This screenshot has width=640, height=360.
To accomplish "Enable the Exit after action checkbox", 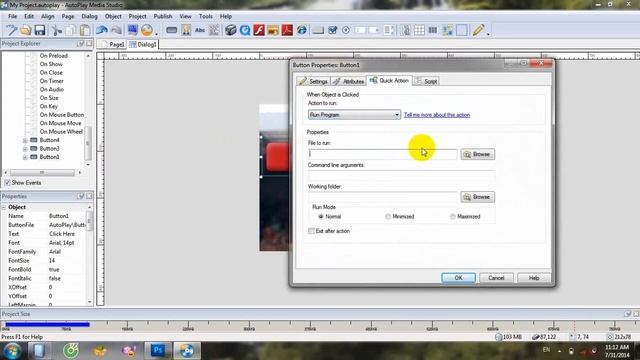I will [x=311, y=231].
